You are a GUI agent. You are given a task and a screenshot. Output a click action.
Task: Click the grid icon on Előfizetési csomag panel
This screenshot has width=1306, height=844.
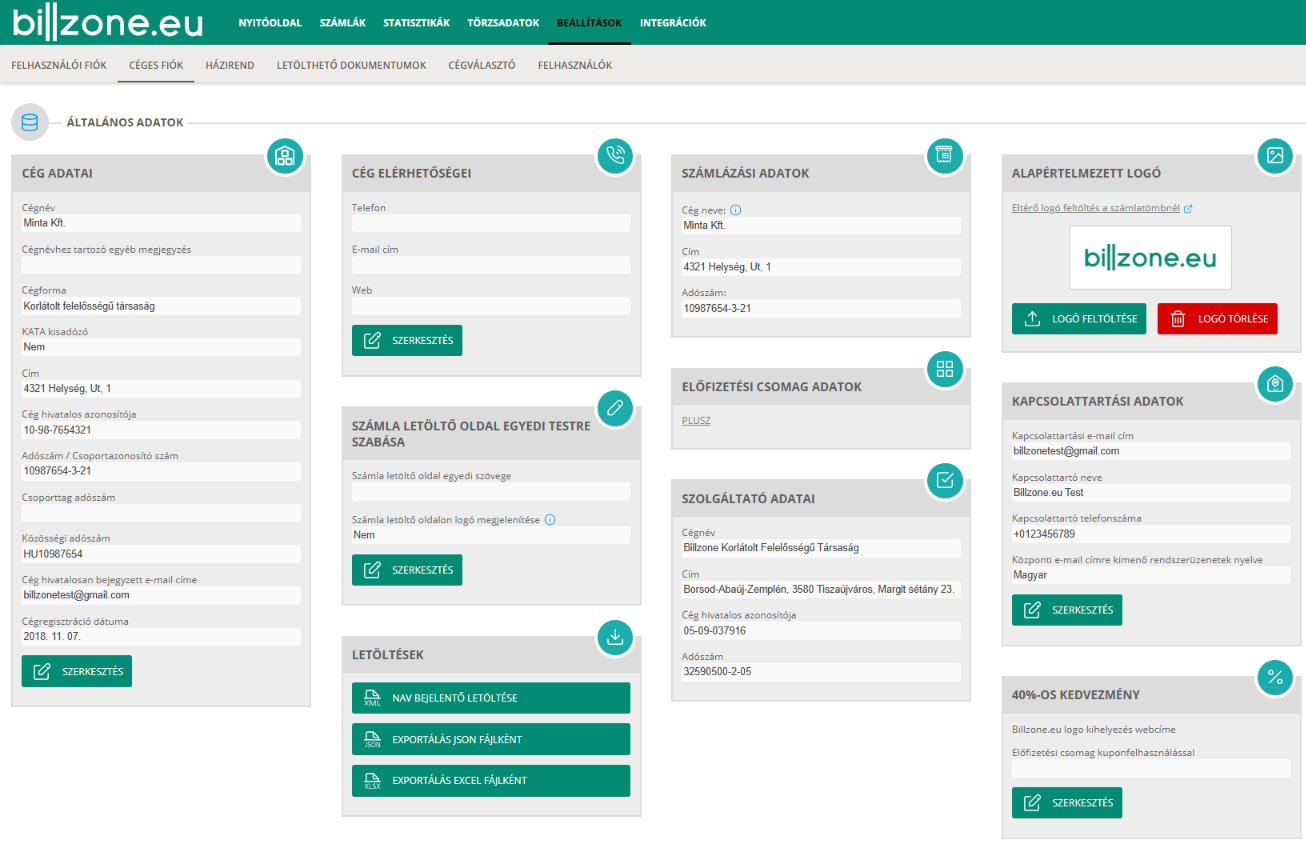tap(945, 369)
